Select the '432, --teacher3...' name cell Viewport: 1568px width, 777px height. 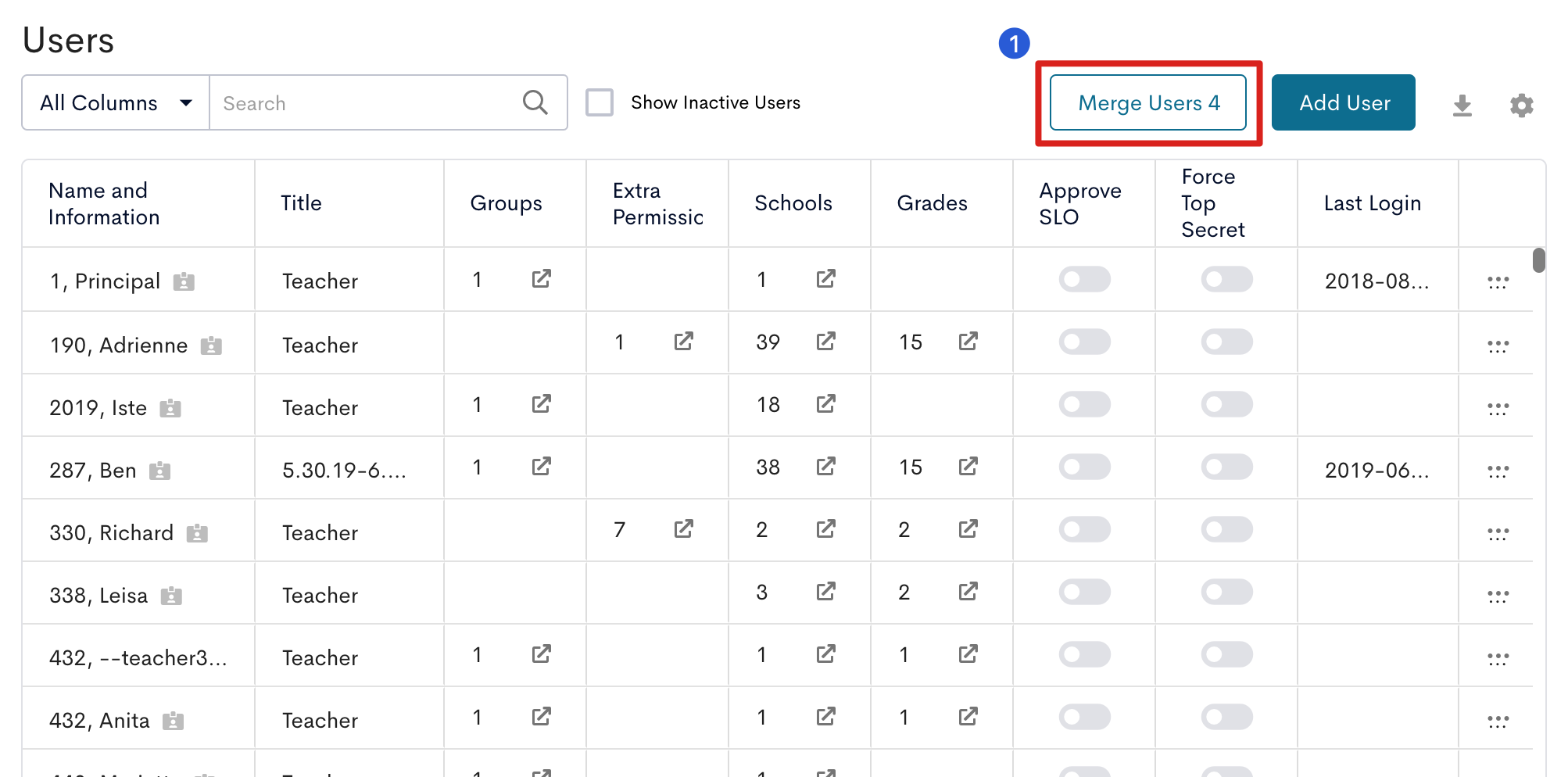pos(138,655)
